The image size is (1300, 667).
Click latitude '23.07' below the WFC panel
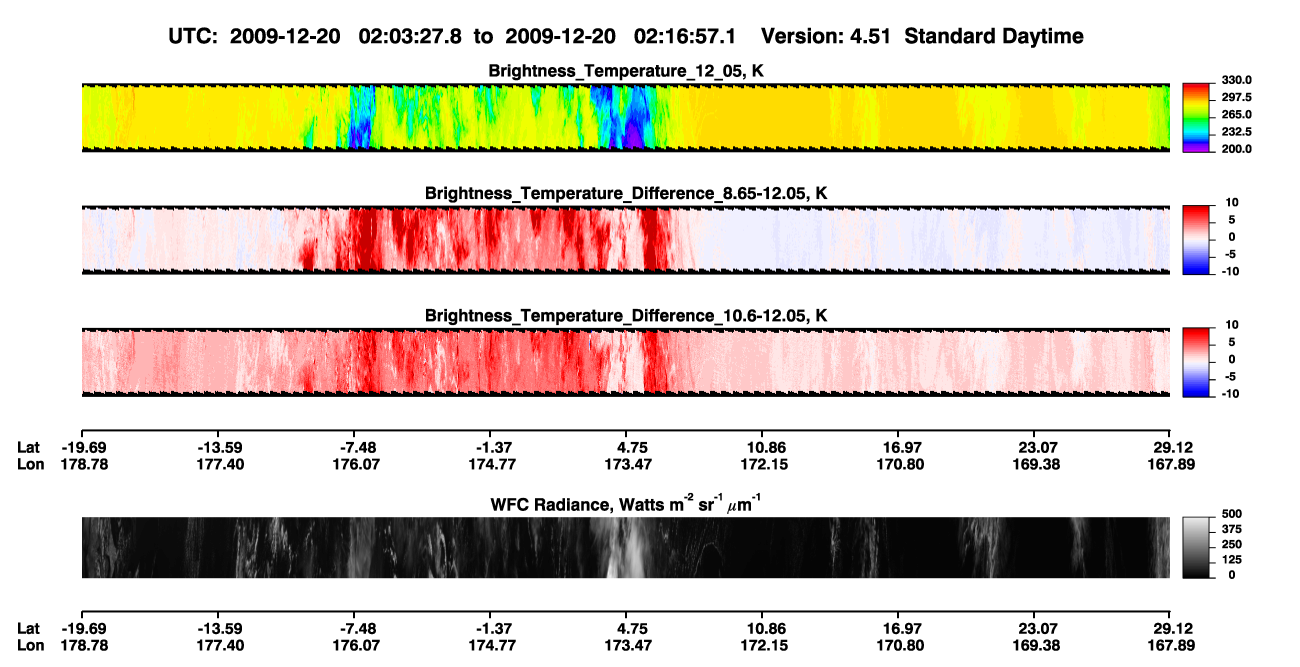(x=1034, y=628)
